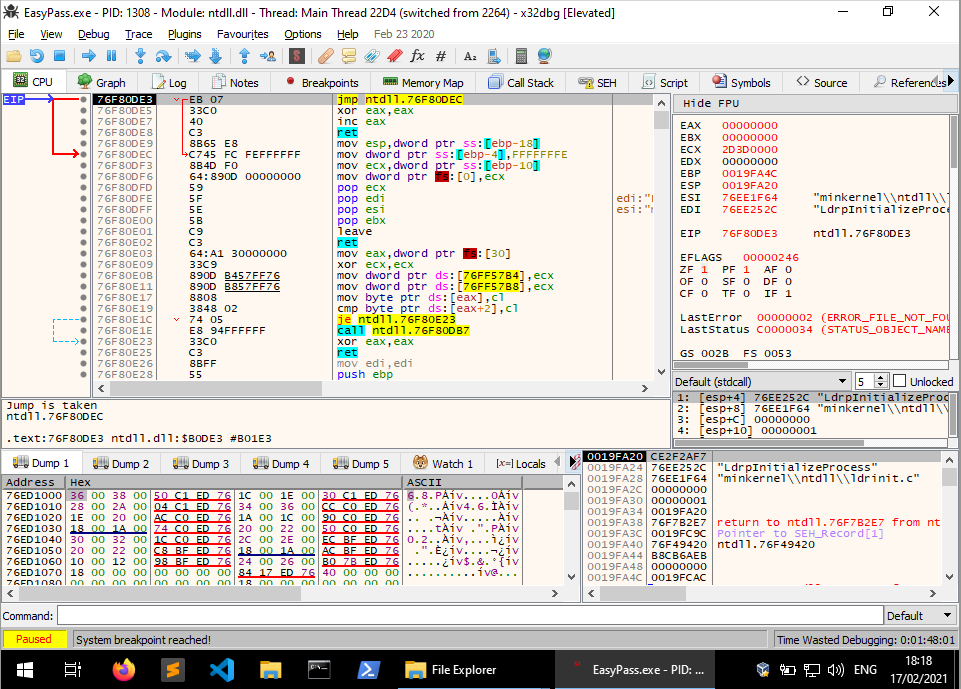Screen dimensions: 961x689
Task: Click the Paused status label
Action: click(34, 639)
